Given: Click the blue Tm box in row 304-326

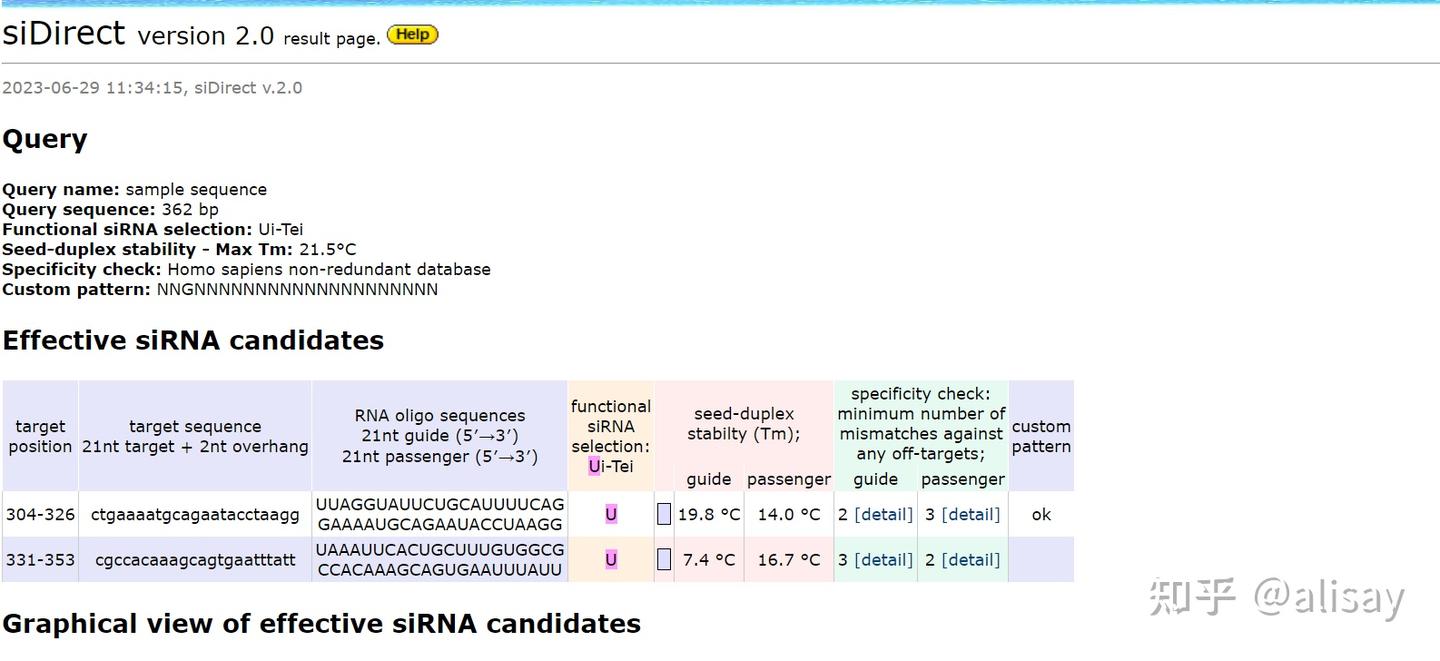Looking at the screenshot, I should (x=664, y=514).
